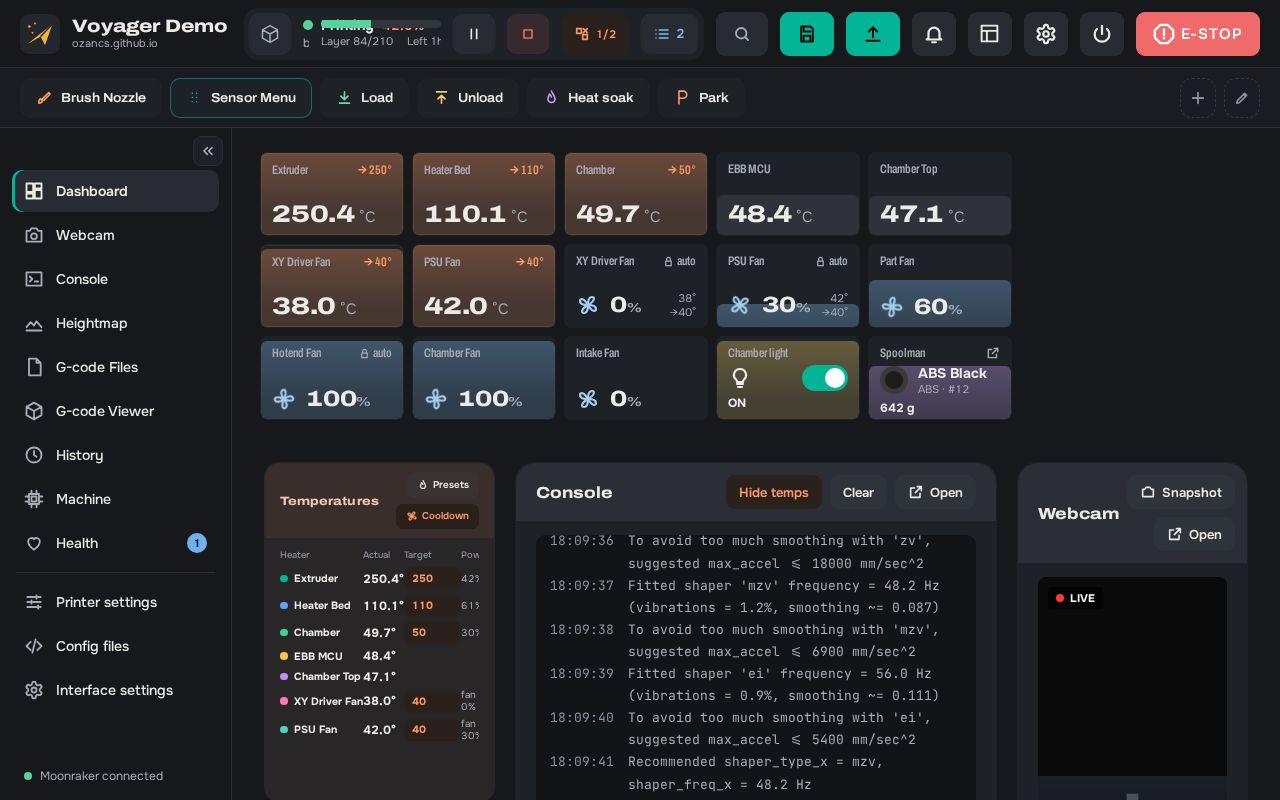1280x800 pixels.
Task: Open the queue list showing 2
Action: (670, 34)
